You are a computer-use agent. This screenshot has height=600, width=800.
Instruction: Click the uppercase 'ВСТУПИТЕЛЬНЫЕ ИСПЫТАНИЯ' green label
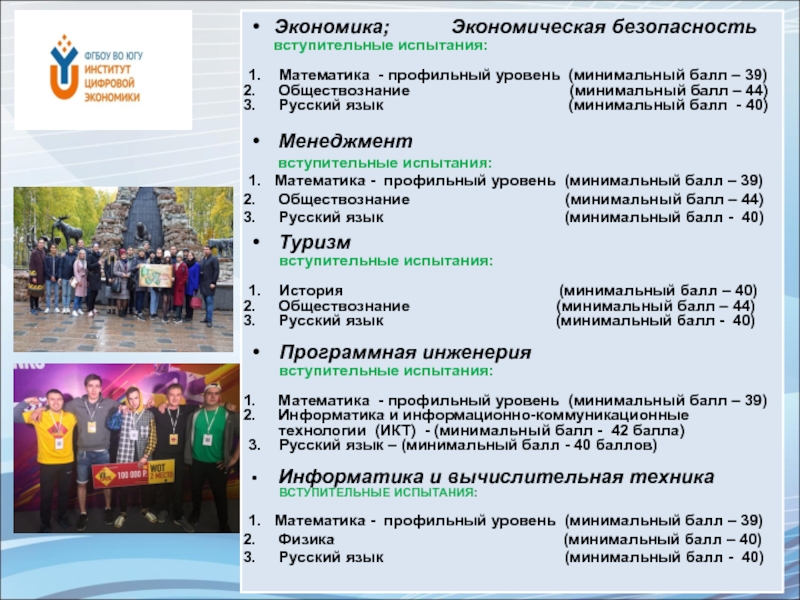(378, 494)
